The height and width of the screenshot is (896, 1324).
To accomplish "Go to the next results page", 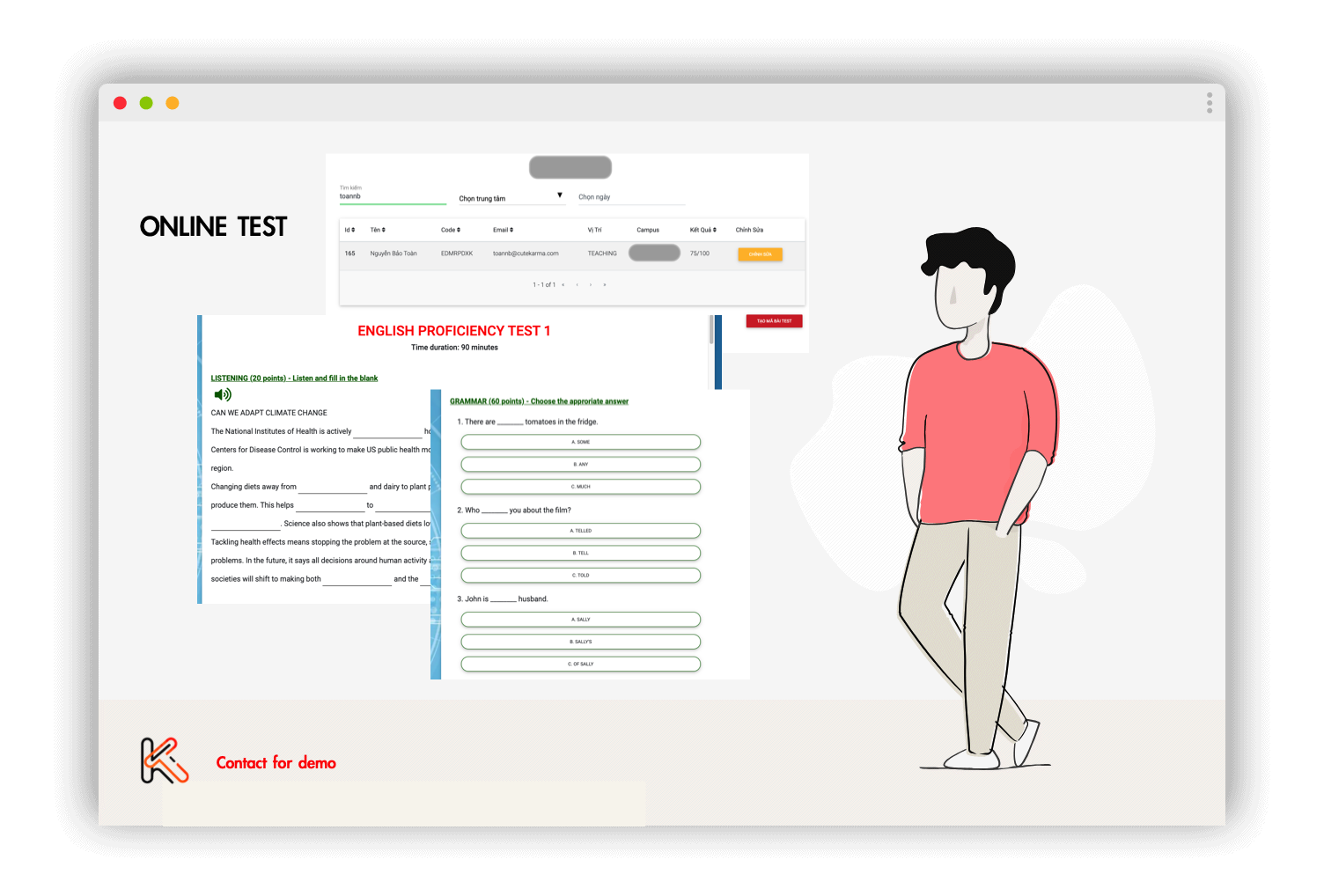I will [x=591, y=285].
